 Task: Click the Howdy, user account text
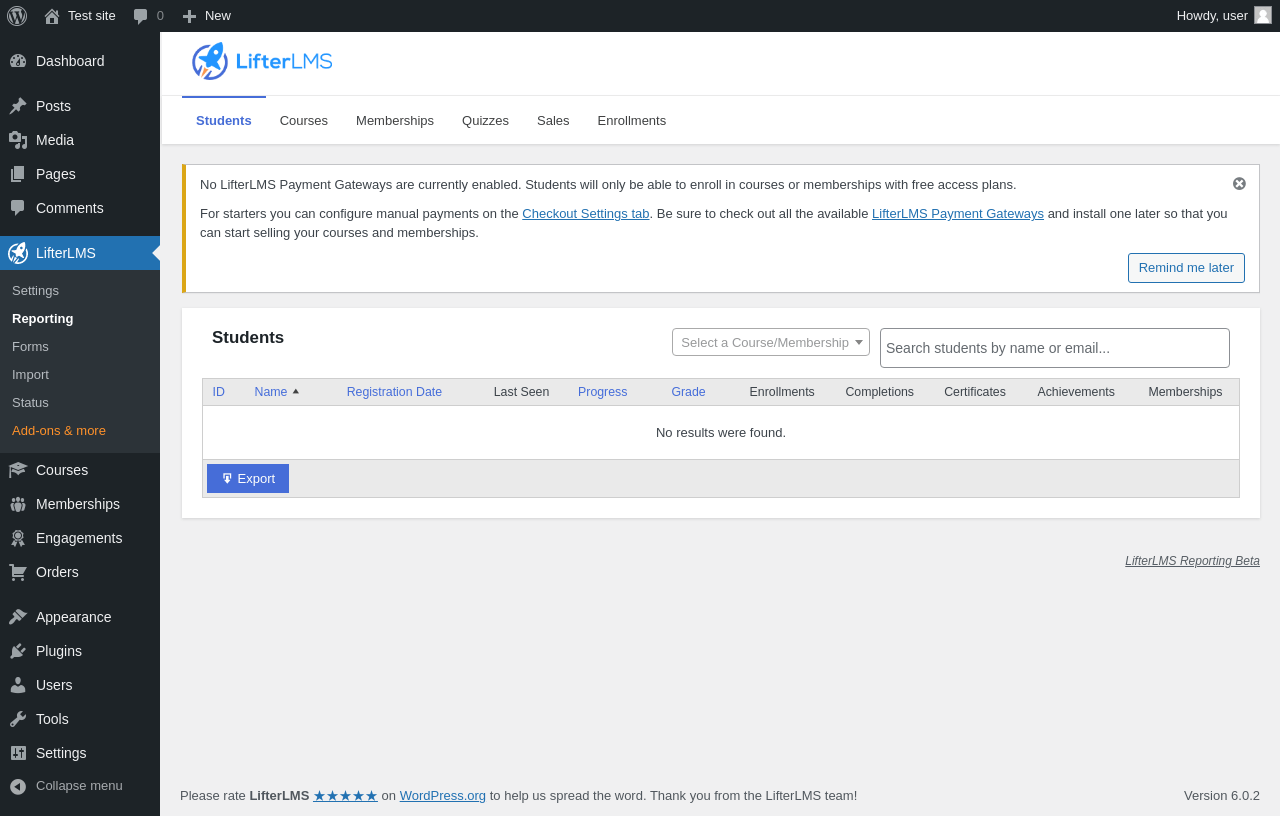click(1212, 16)
